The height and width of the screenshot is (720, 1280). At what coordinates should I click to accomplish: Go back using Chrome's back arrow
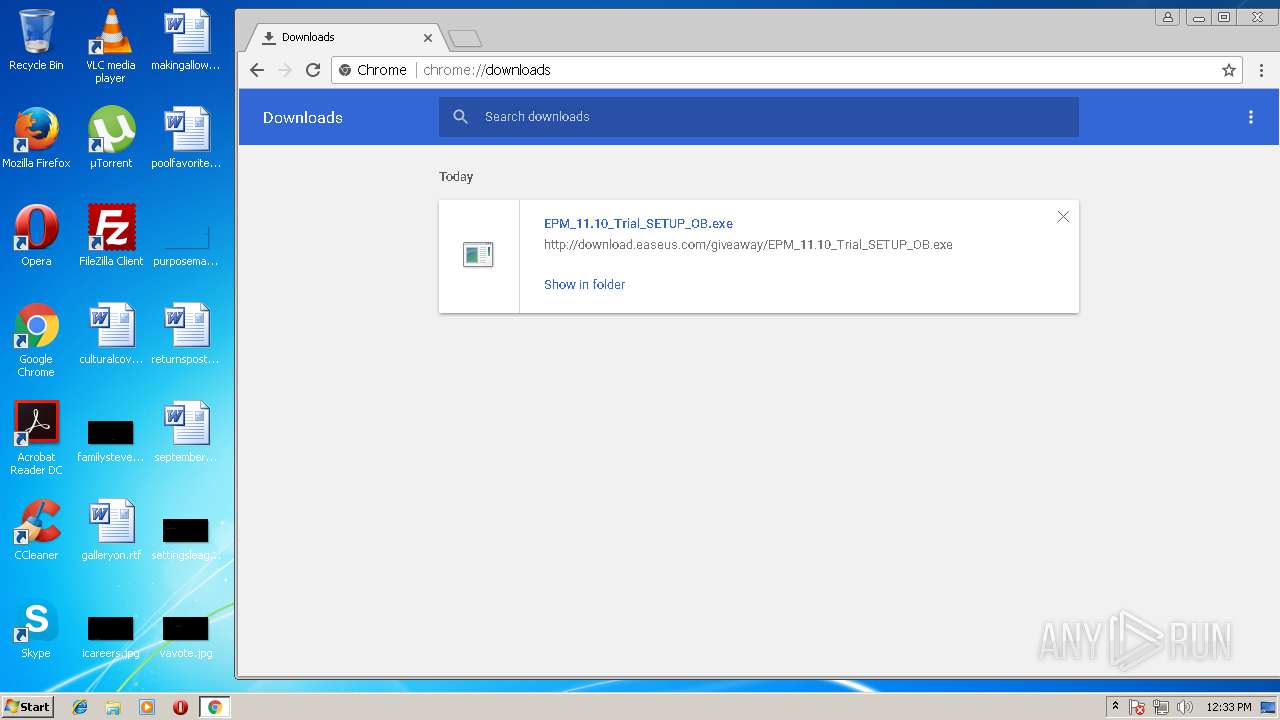point(257,70)
